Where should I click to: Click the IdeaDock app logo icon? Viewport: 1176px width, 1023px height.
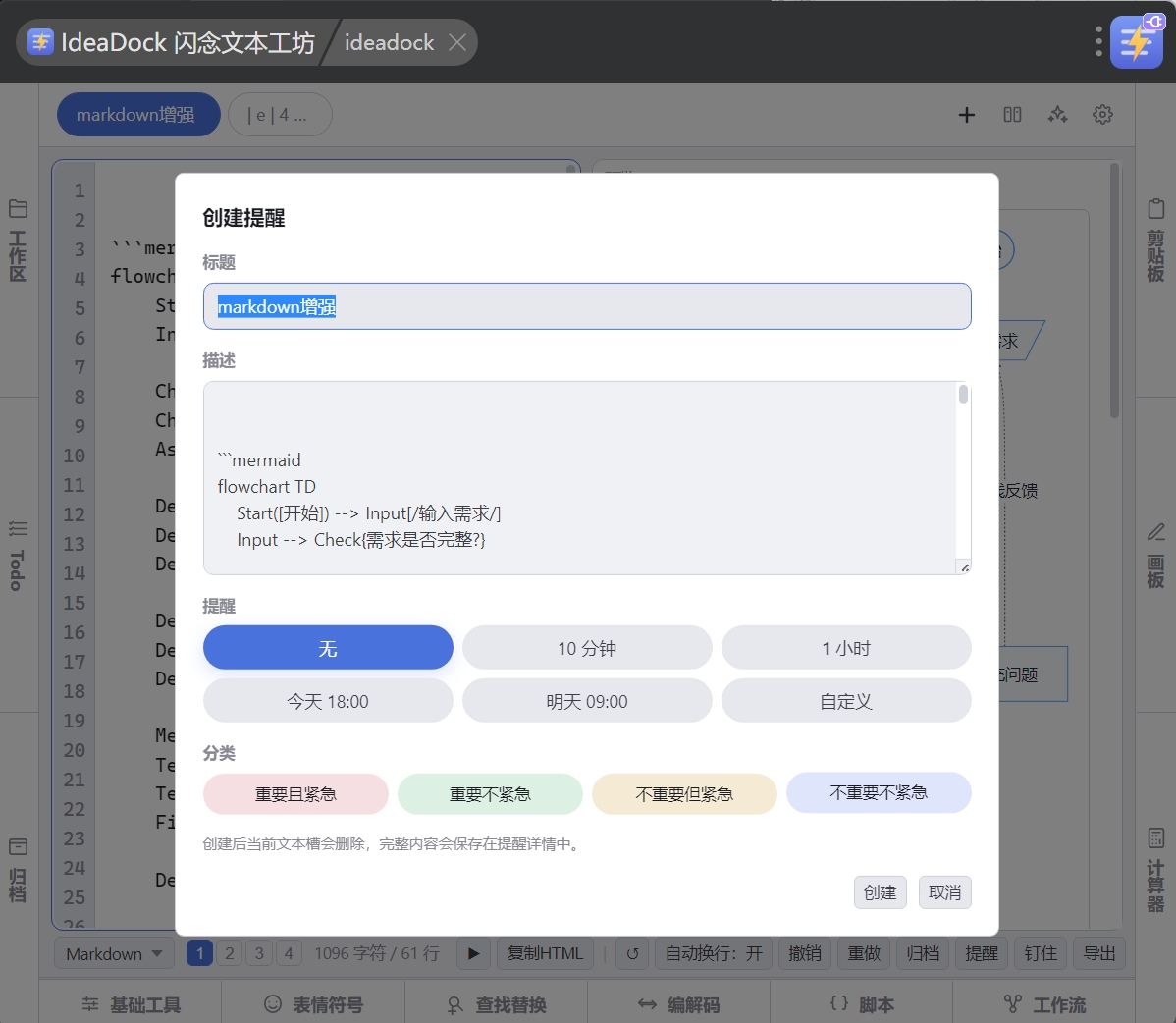click(x=40, y=42)
